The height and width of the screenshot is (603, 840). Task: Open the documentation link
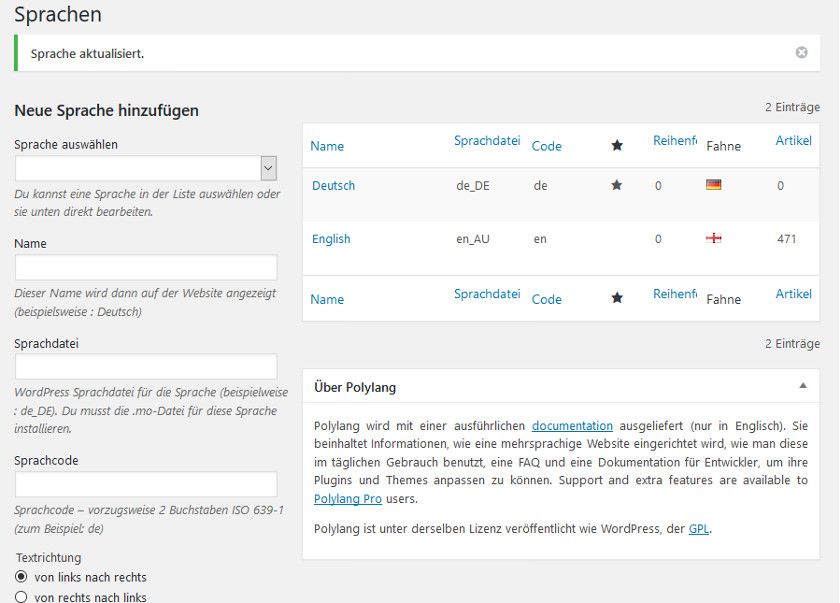(572, 426)
